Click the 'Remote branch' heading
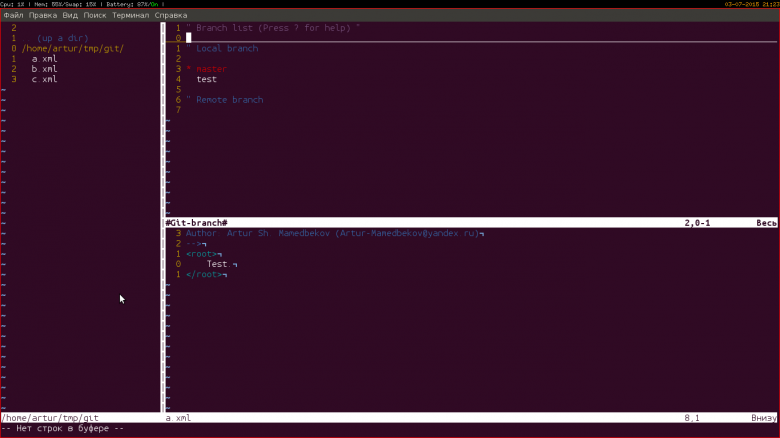Viewport: 780px width, 438px height. click(x=229, y=100)
